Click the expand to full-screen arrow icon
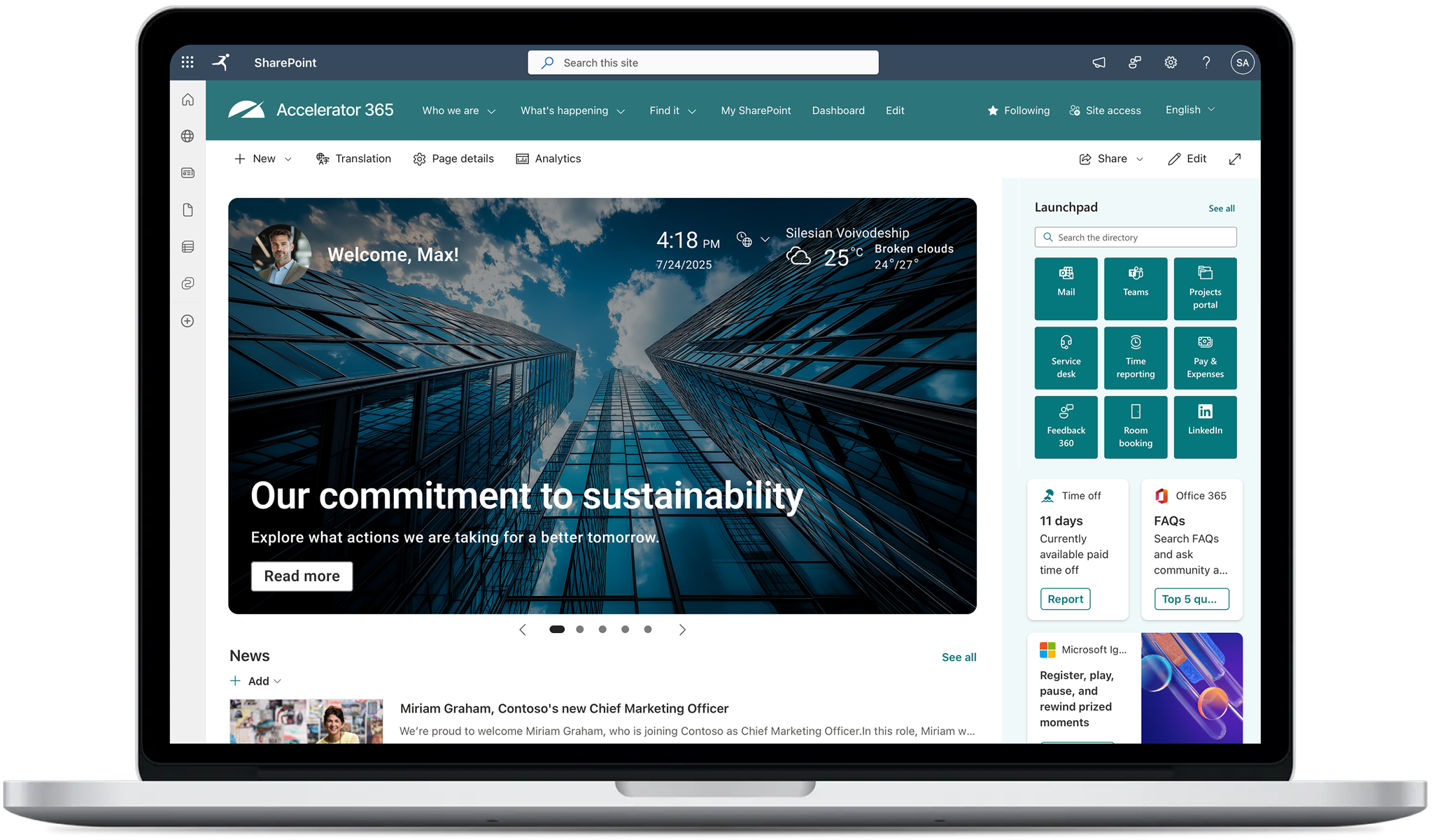The height and width of the screenshot is (840, 1433). pos(1235,159)
